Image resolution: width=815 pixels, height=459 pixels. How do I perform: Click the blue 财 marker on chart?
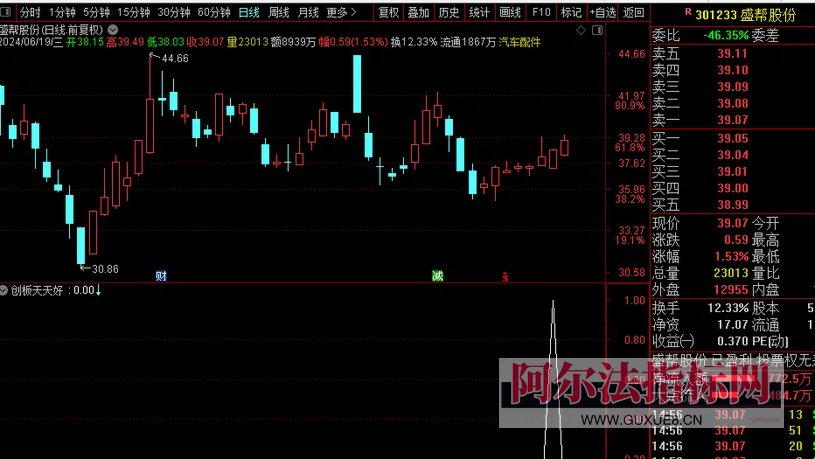pos(161,276)
